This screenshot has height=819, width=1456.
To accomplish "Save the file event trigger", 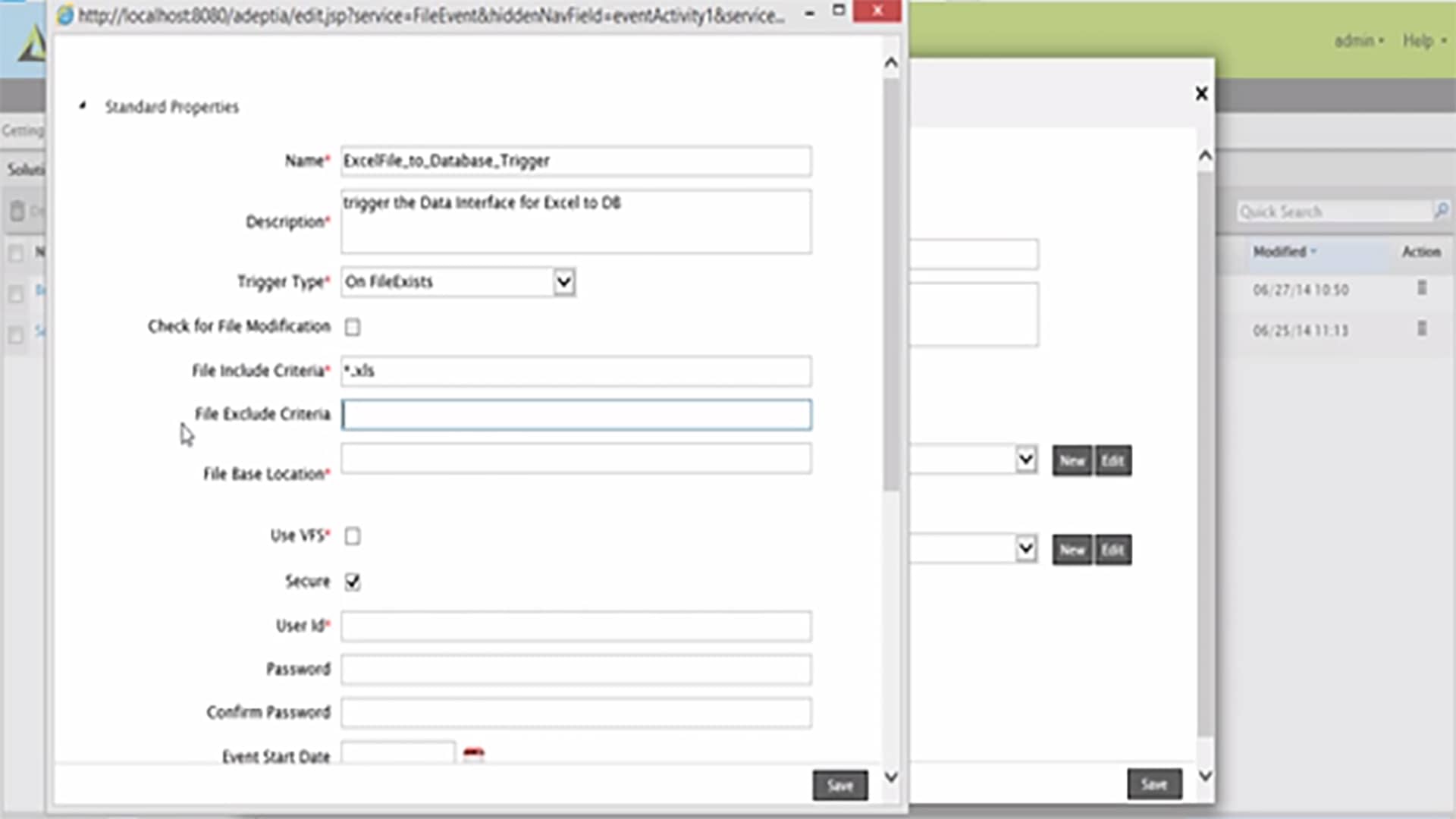I will [839, 786].
